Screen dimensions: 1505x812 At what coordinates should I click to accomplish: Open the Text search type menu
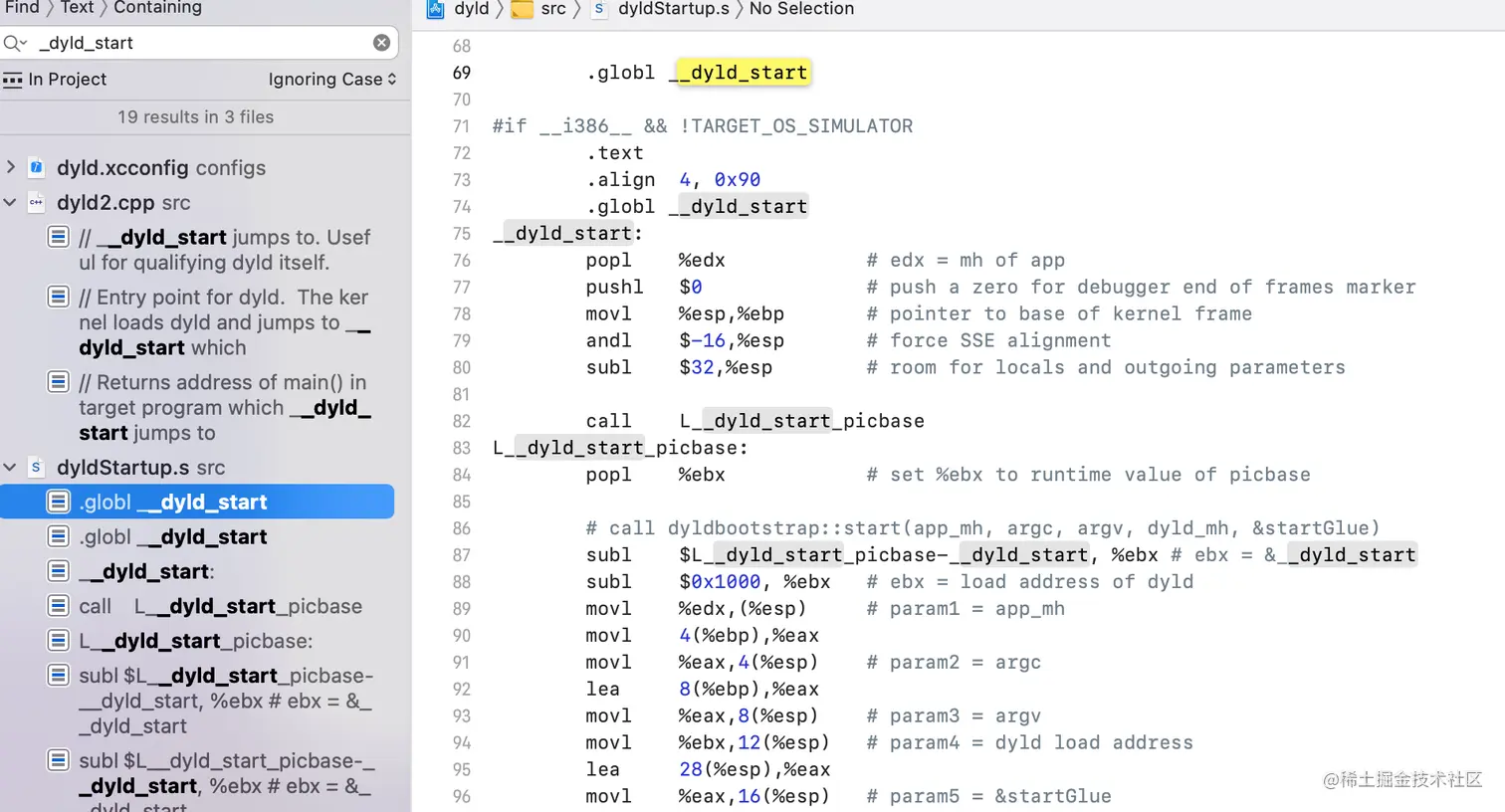pos(77,8)
